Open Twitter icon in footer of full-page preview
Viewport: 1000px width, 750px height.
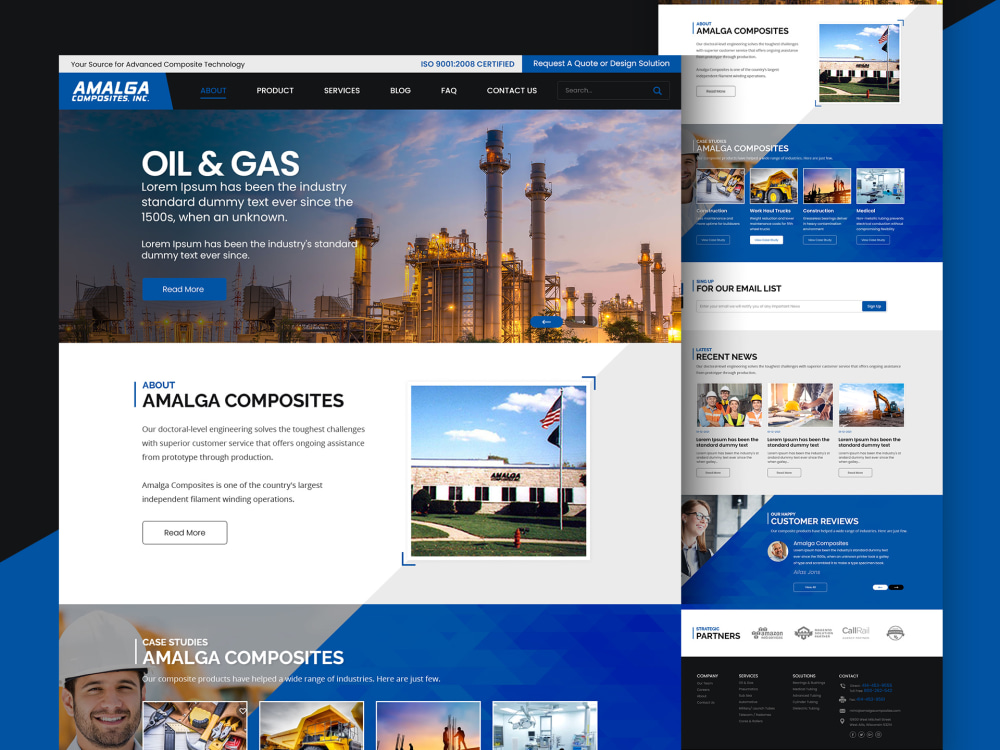861,735
